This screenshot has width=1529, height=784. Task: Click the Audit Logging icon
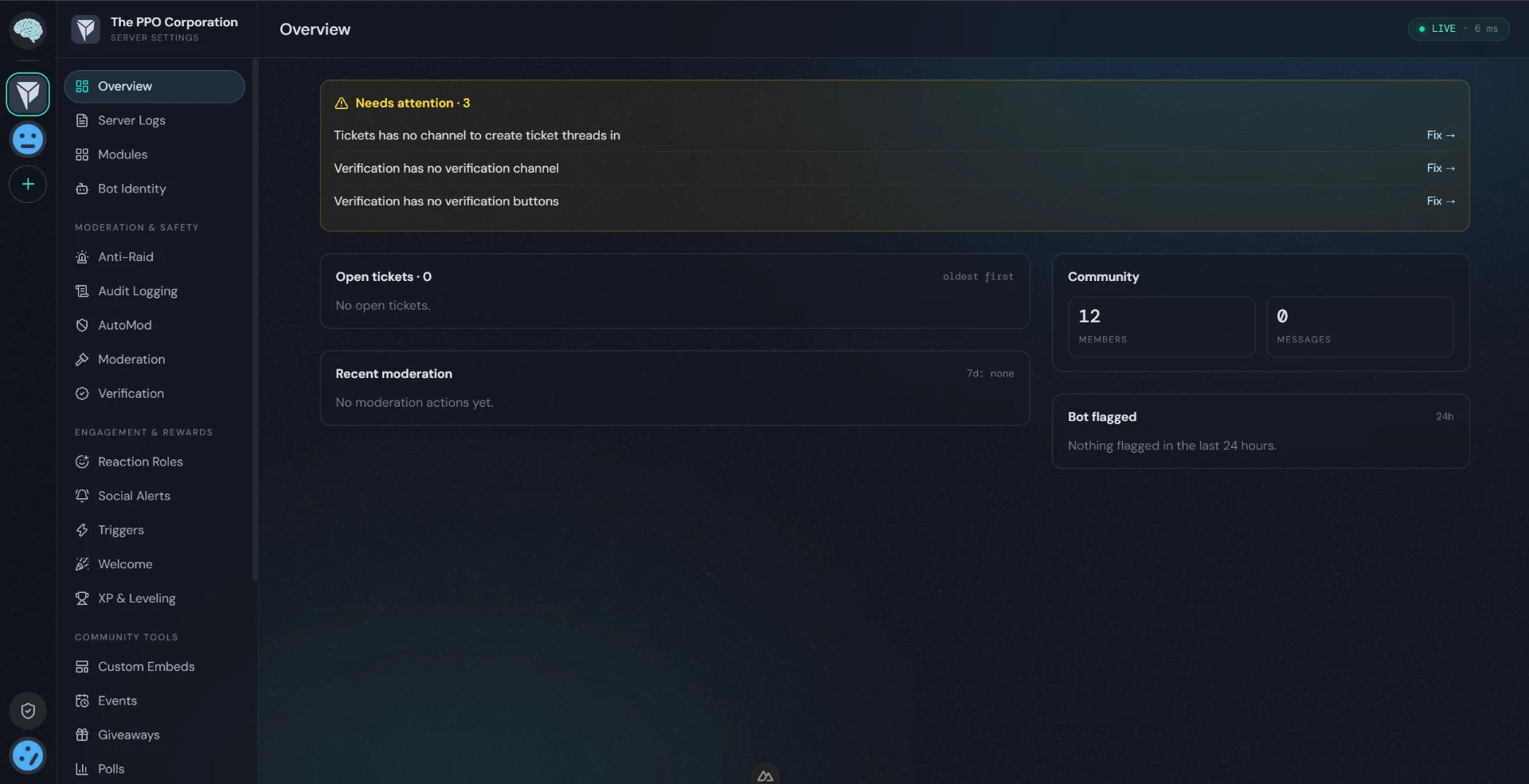(x=82, y=291)
